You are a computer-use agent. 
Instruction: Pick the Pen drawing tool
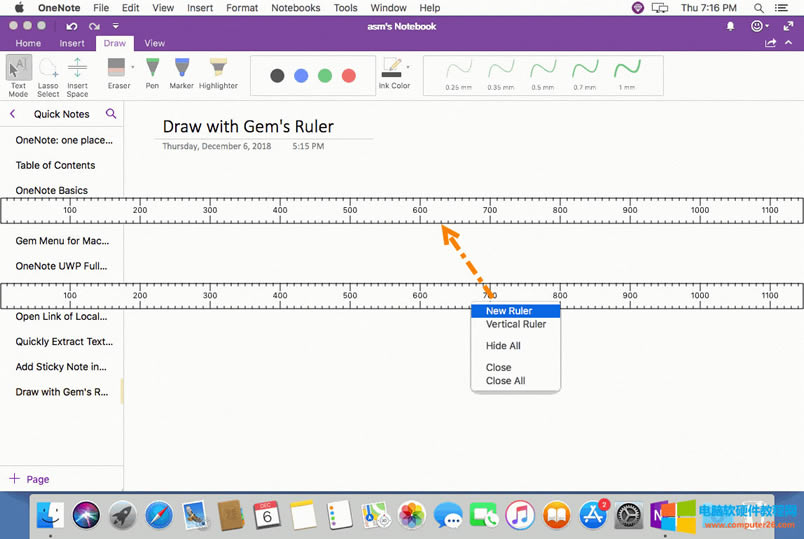point(152,72)
